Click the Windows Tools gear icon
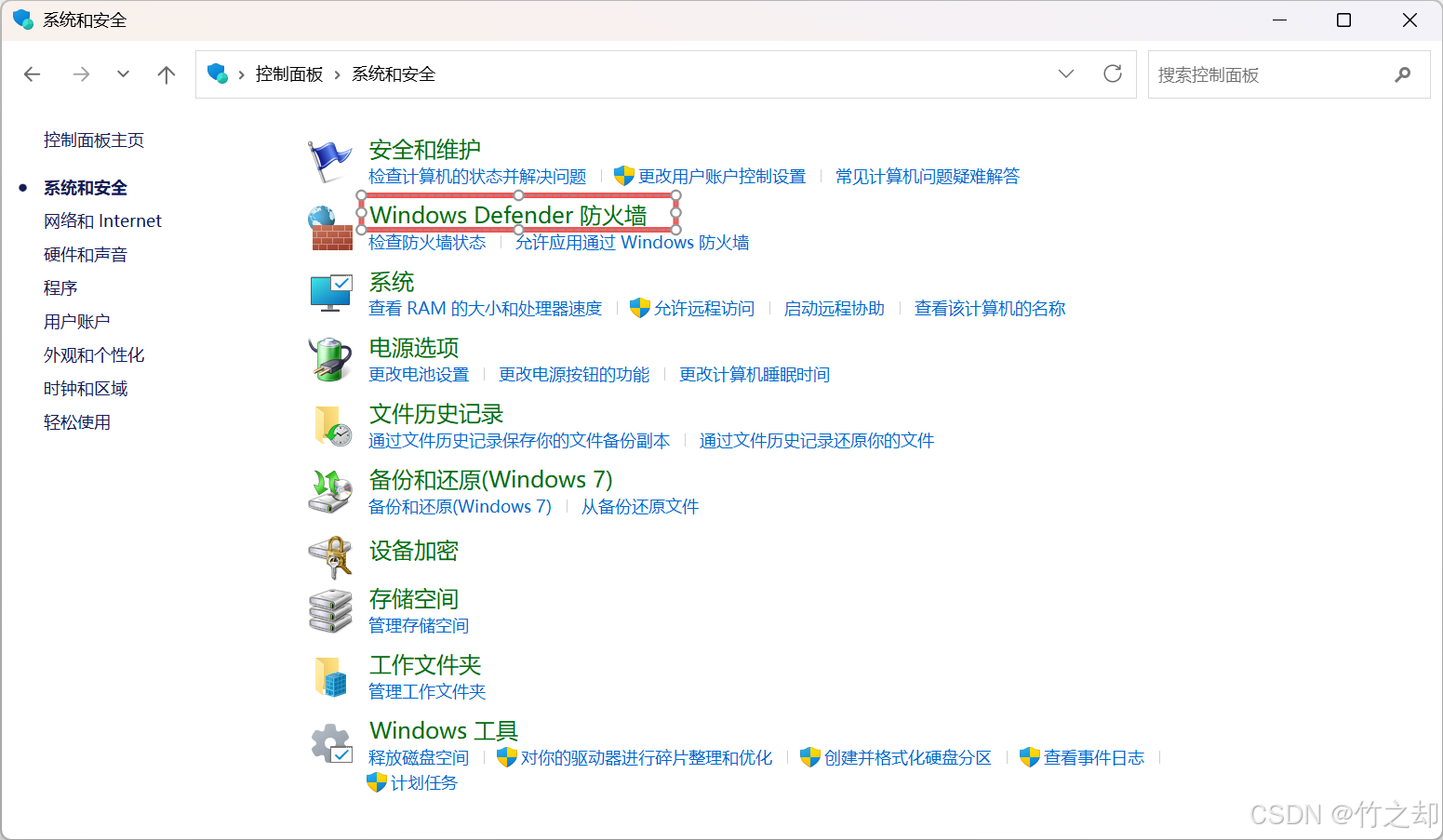1443x840 pixels. [331, 743]
